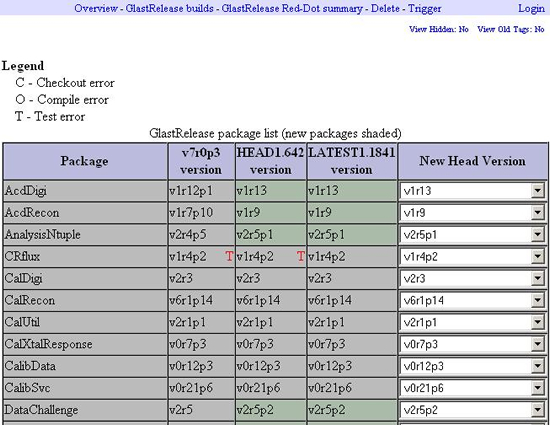Click the Trigger link

click(424, 8)
